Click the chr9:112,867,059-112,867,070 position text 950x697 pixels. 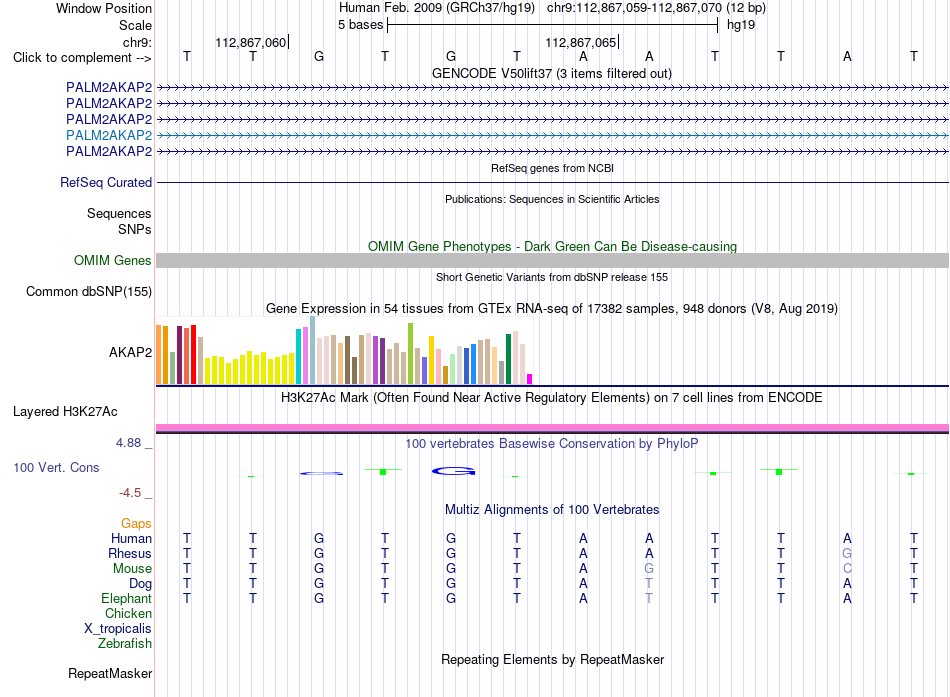pos(634,8)
